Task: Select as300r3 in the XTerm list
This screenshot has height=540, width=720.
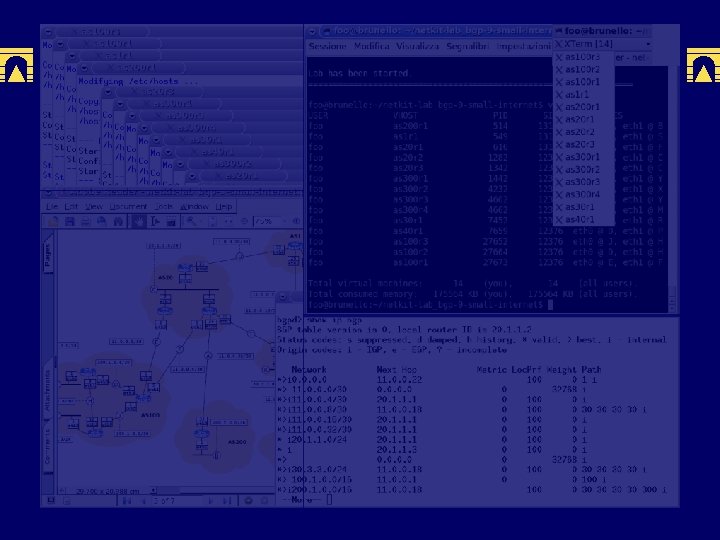Action: [x=583, y=182]
